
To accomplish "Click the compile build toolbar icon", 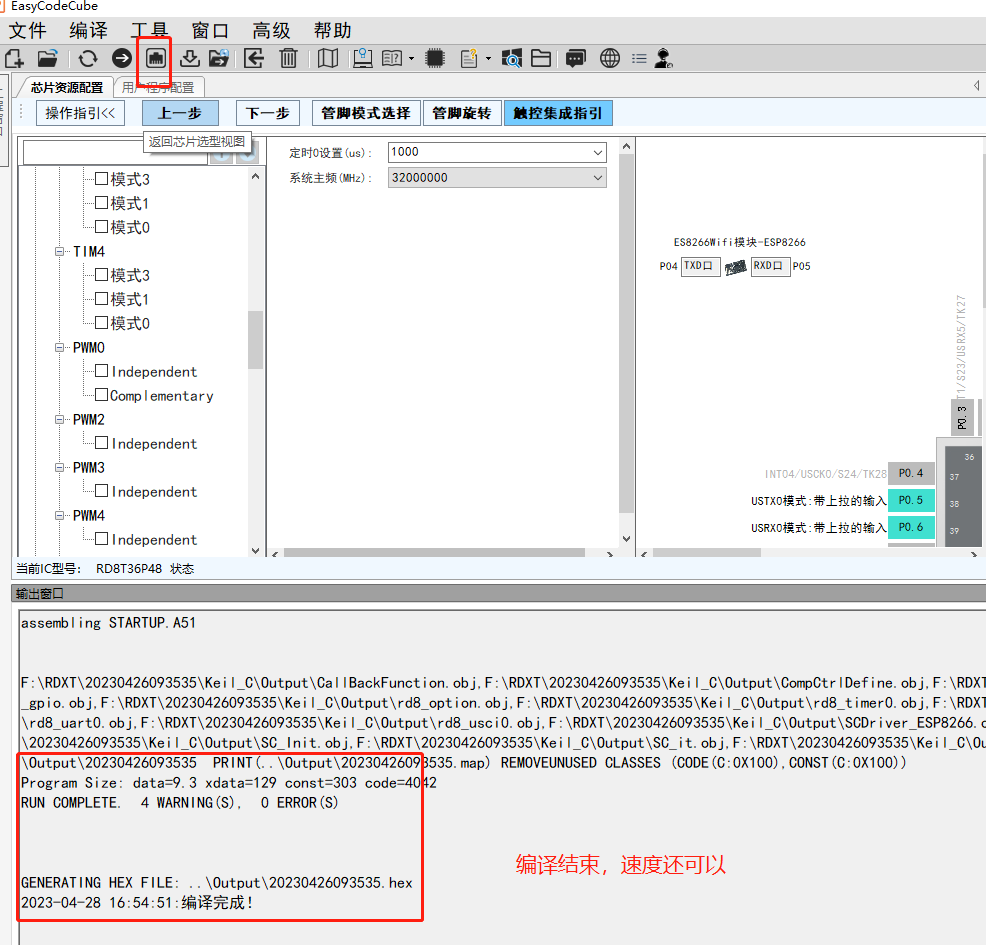I will [x=156, y=58].
